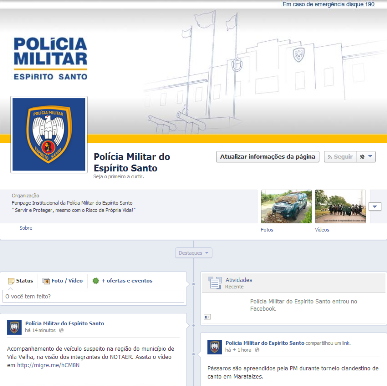
Task: Click the small flag icon under entrou no Facebook
Action: pos(207,317)
